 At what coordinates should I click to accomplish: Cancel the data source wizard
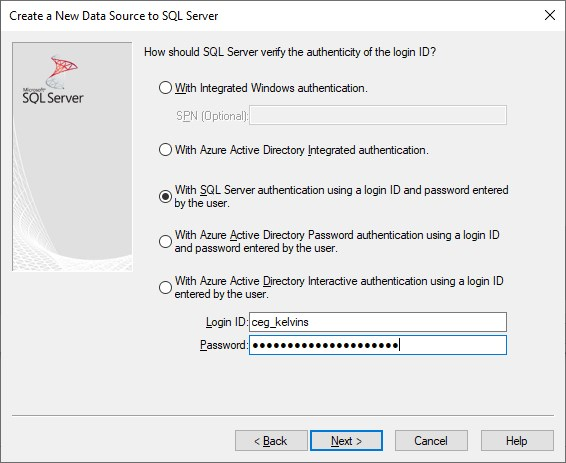[431, 441]
